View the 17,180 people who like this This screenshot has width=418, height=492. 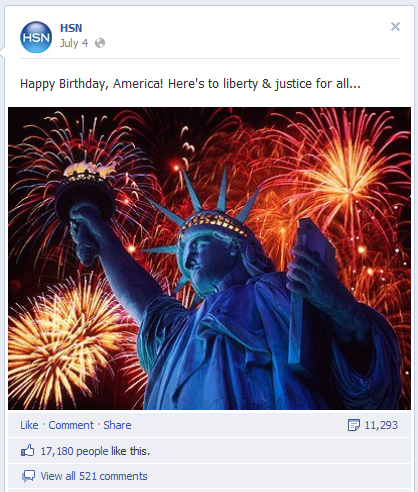click(x=95, y=451)
